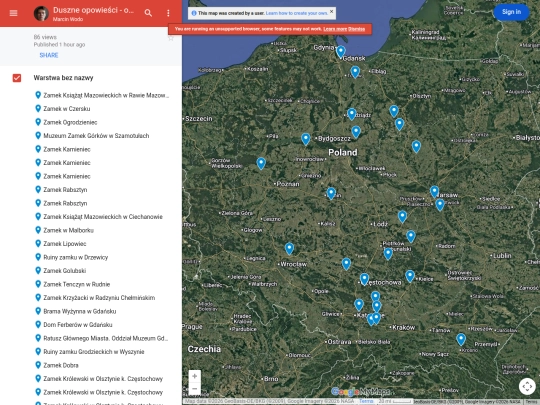
Task: Click the map pin near Gorzów Wielkopolski
Action: (x=261, y=163)
